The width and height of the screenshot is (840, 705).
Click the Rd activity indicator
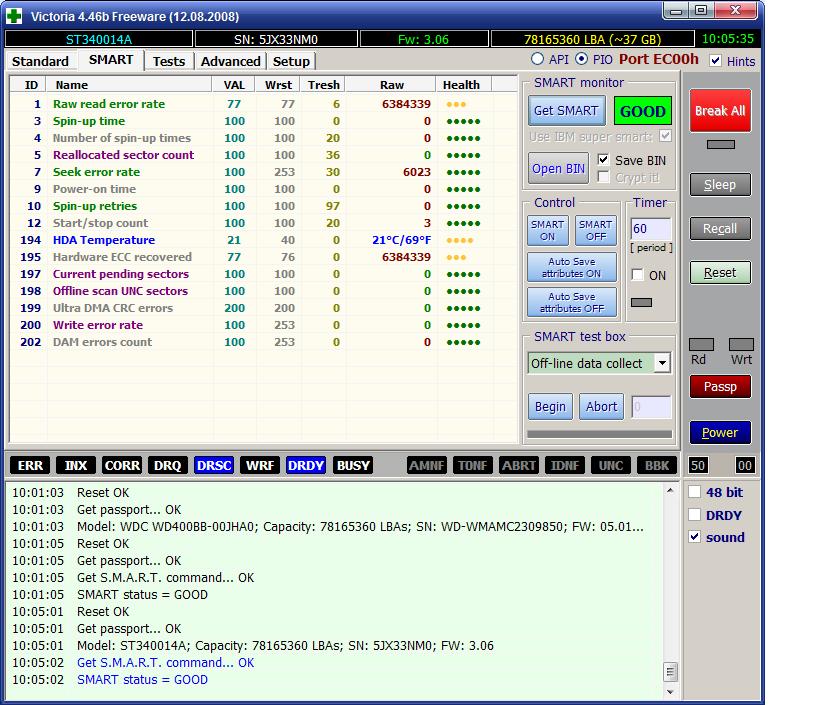(x=701, y=345)
